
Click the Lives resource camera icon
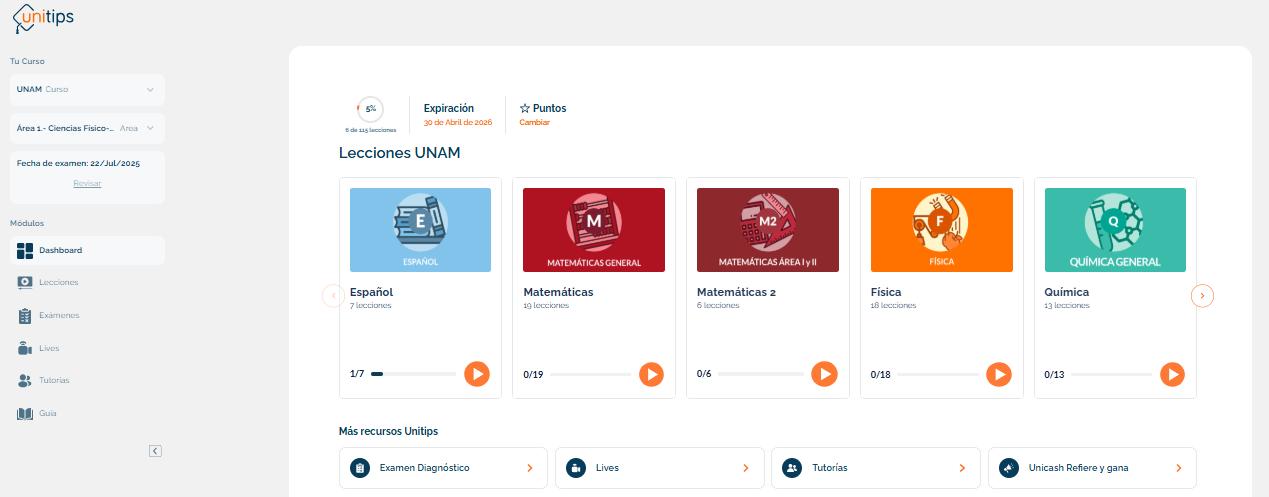pos(576,468)
